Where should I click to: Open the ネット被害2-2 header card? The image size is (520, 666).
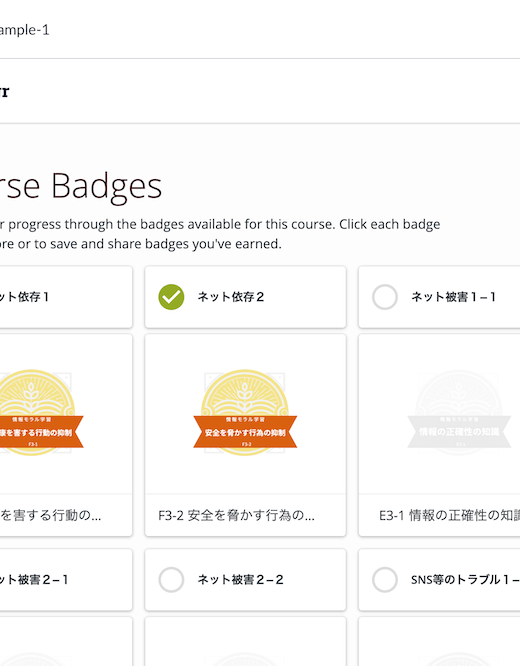click(246, 580)
